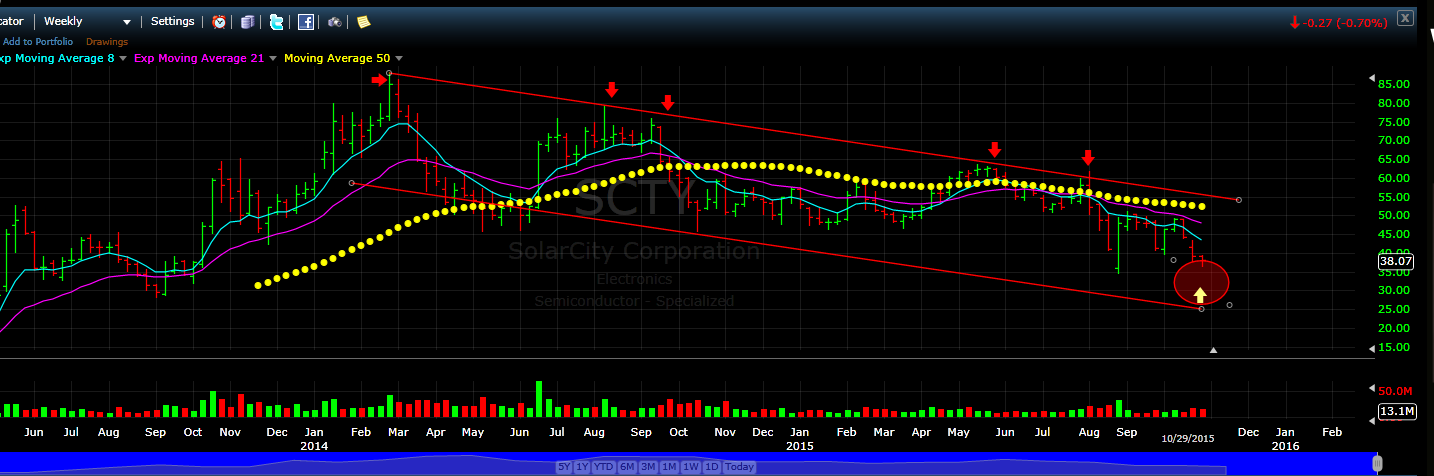Close the chart panel with X button

(1406, 18)
